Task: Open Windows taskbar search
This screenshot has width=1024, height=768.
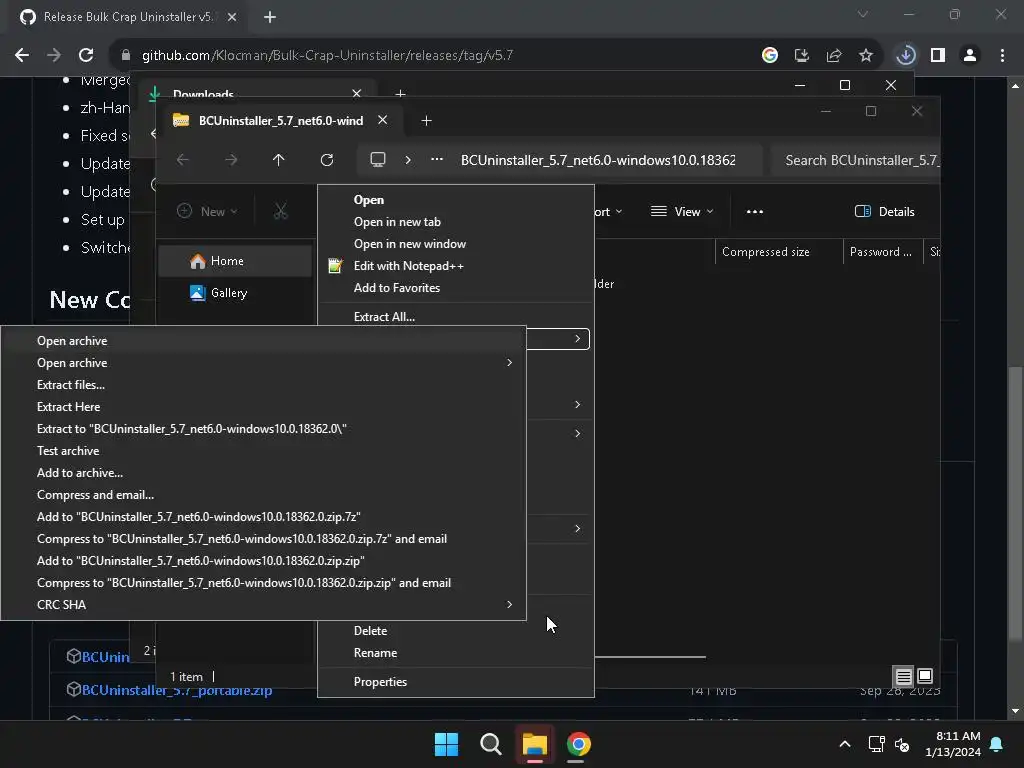Action: coord(491,744)
